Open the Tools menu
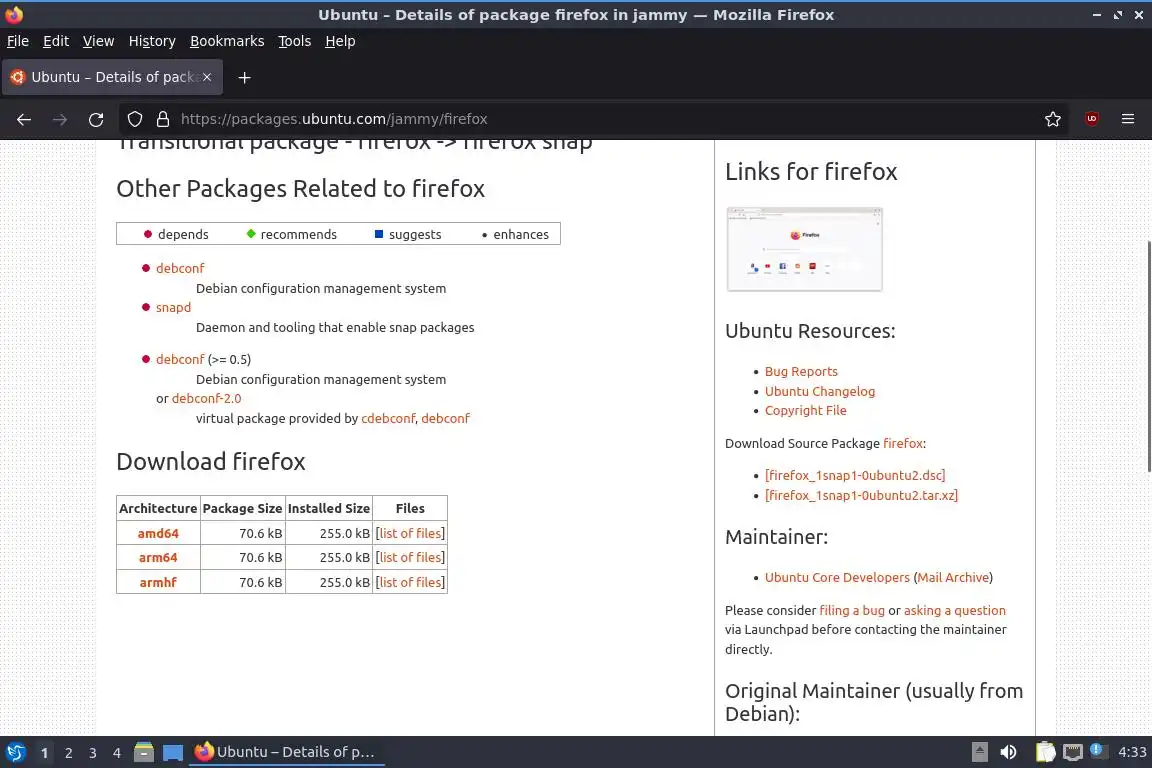Image resolution: width=1152 pixels, height=768 pixels. [x=295, y=41]
